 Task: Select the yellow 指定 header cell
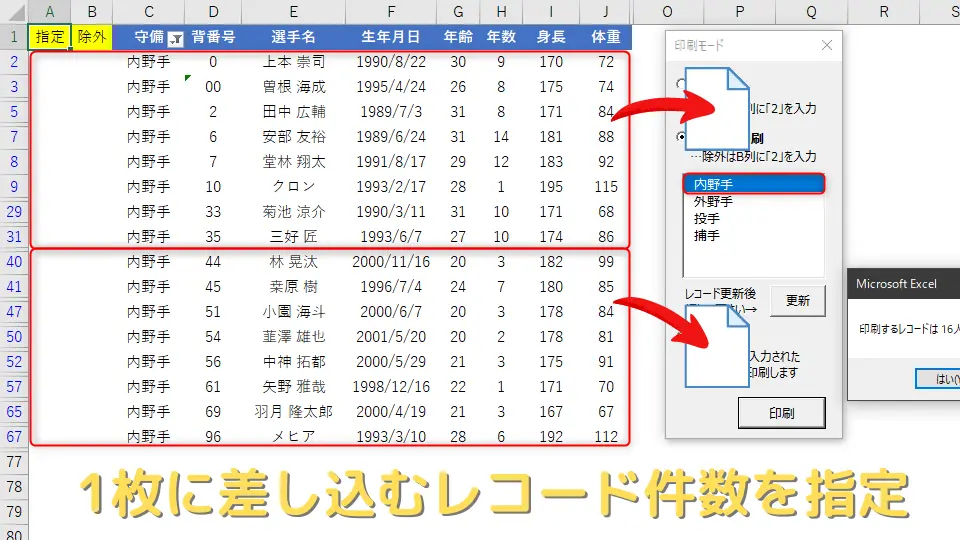click(x=50, y=37)
